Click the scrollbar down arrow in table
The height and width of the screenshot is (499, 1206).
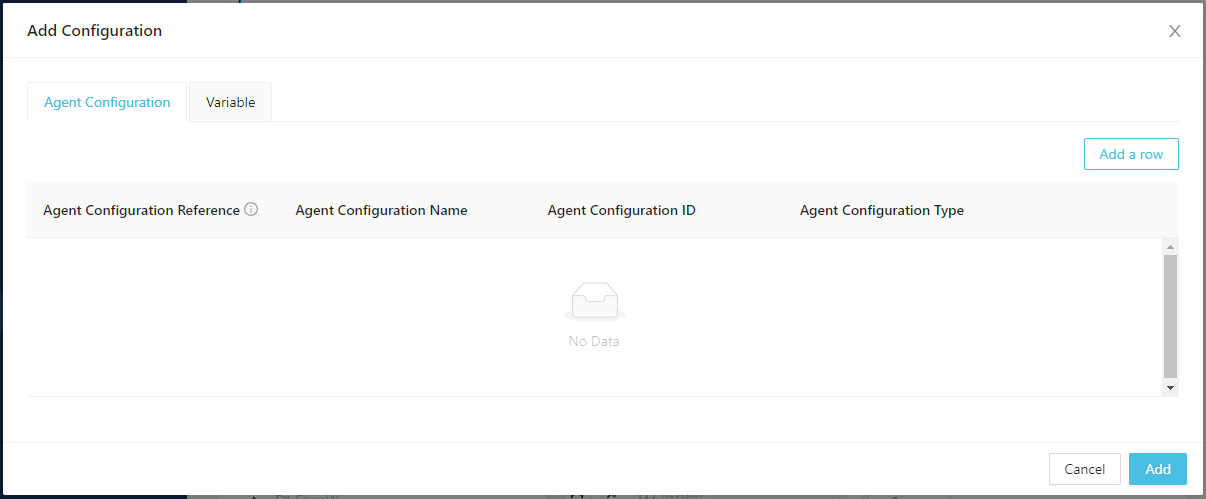pyautogui.click(x=1170, y=387)
